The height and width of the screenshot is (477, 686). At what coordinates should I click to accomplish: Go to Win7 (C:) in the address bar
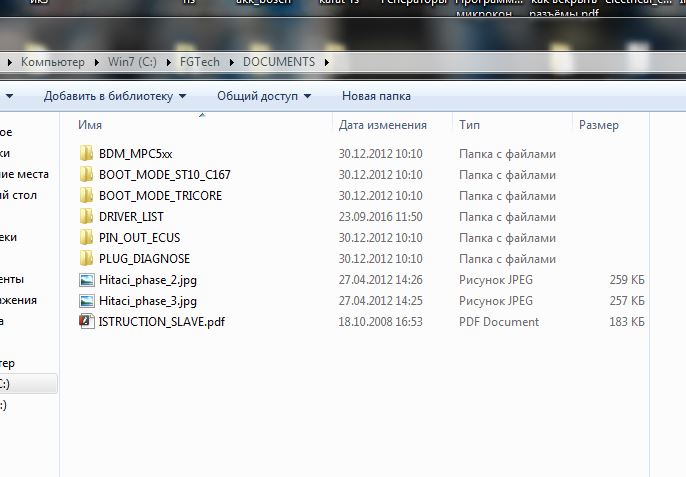[x=132, y=62]
